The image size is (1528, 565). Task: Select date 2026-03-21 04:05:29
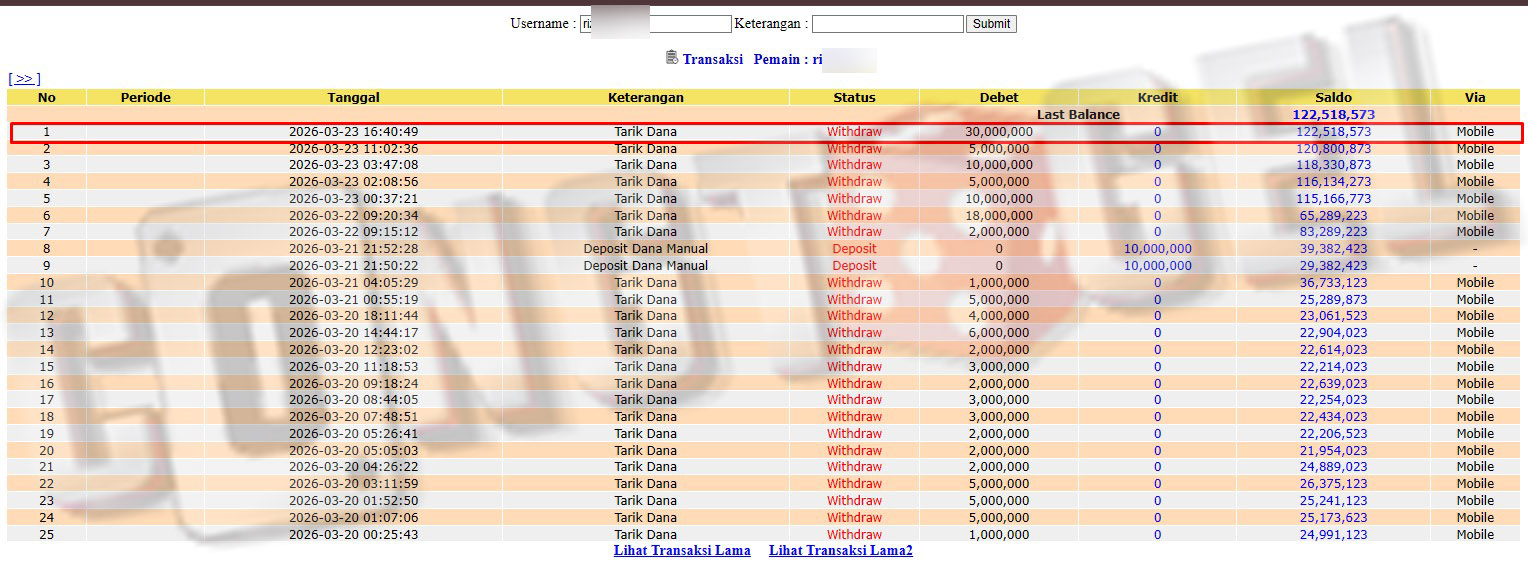[x=353, y=283]
